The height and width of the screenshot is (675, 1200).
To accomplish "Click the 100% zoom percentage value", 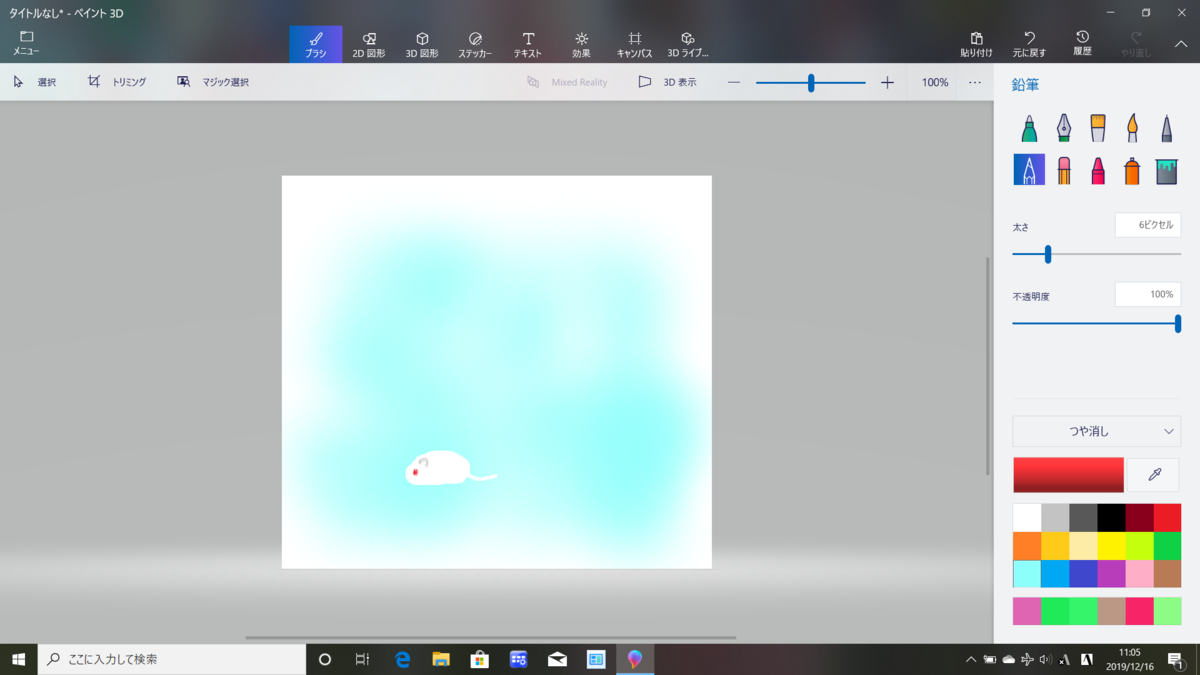I will tap(935, 82).
